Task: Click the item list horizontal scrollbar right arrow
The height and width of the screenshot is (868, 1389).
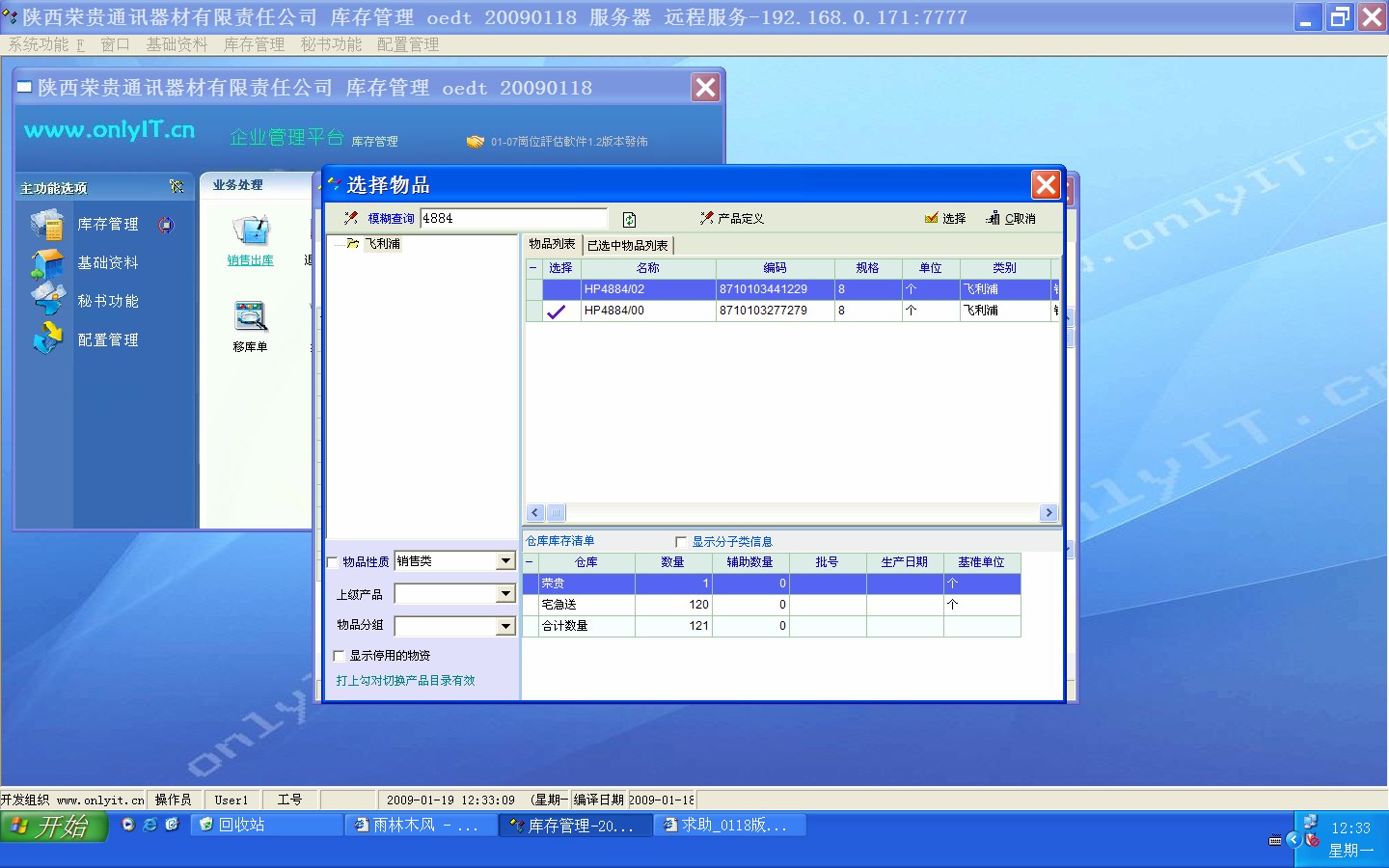Action: point(1049,513)
